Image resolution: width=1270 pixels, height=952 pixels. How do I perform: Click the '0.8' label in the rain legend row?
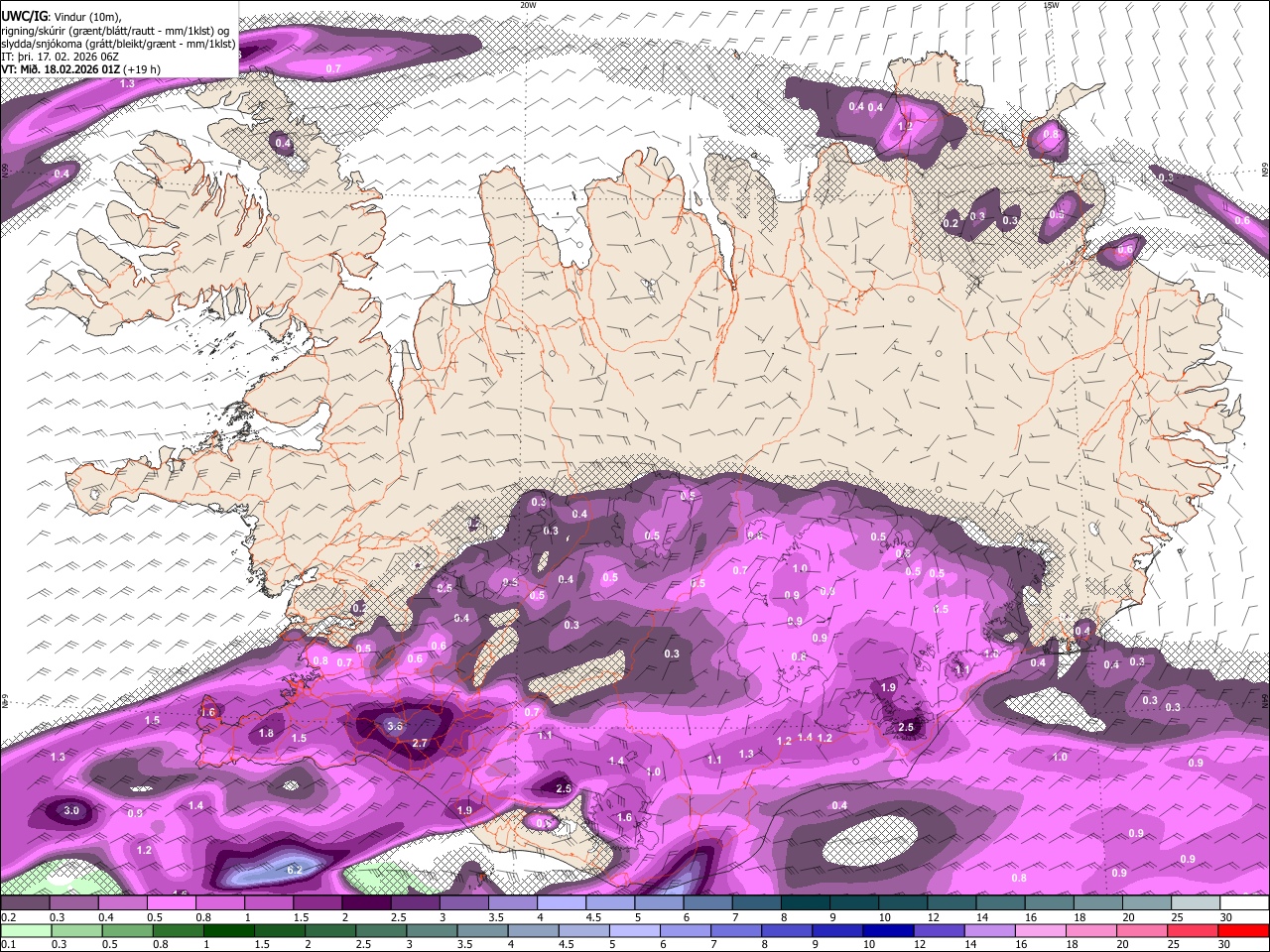159,944
